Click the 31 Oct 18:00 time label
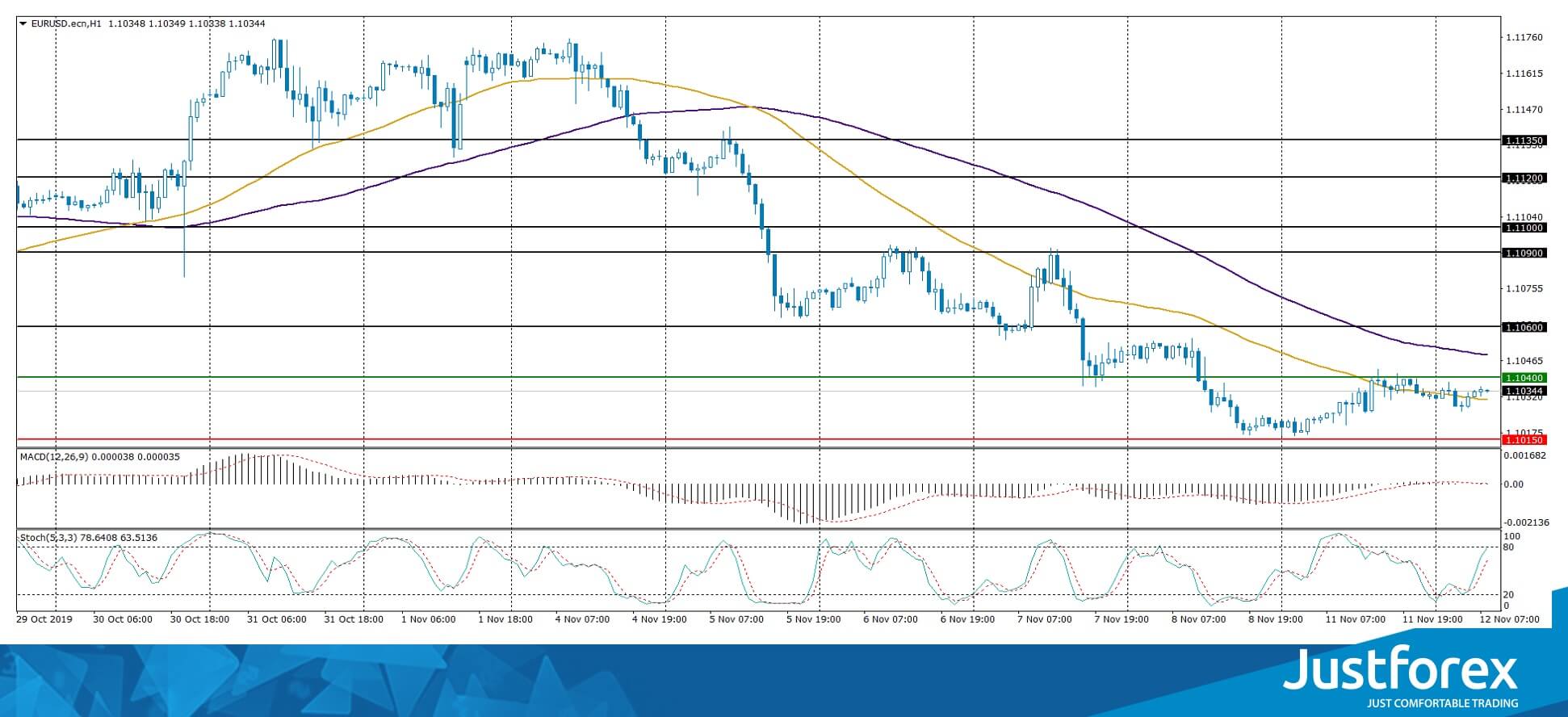The image size is (1568, 717). (354, 619)
